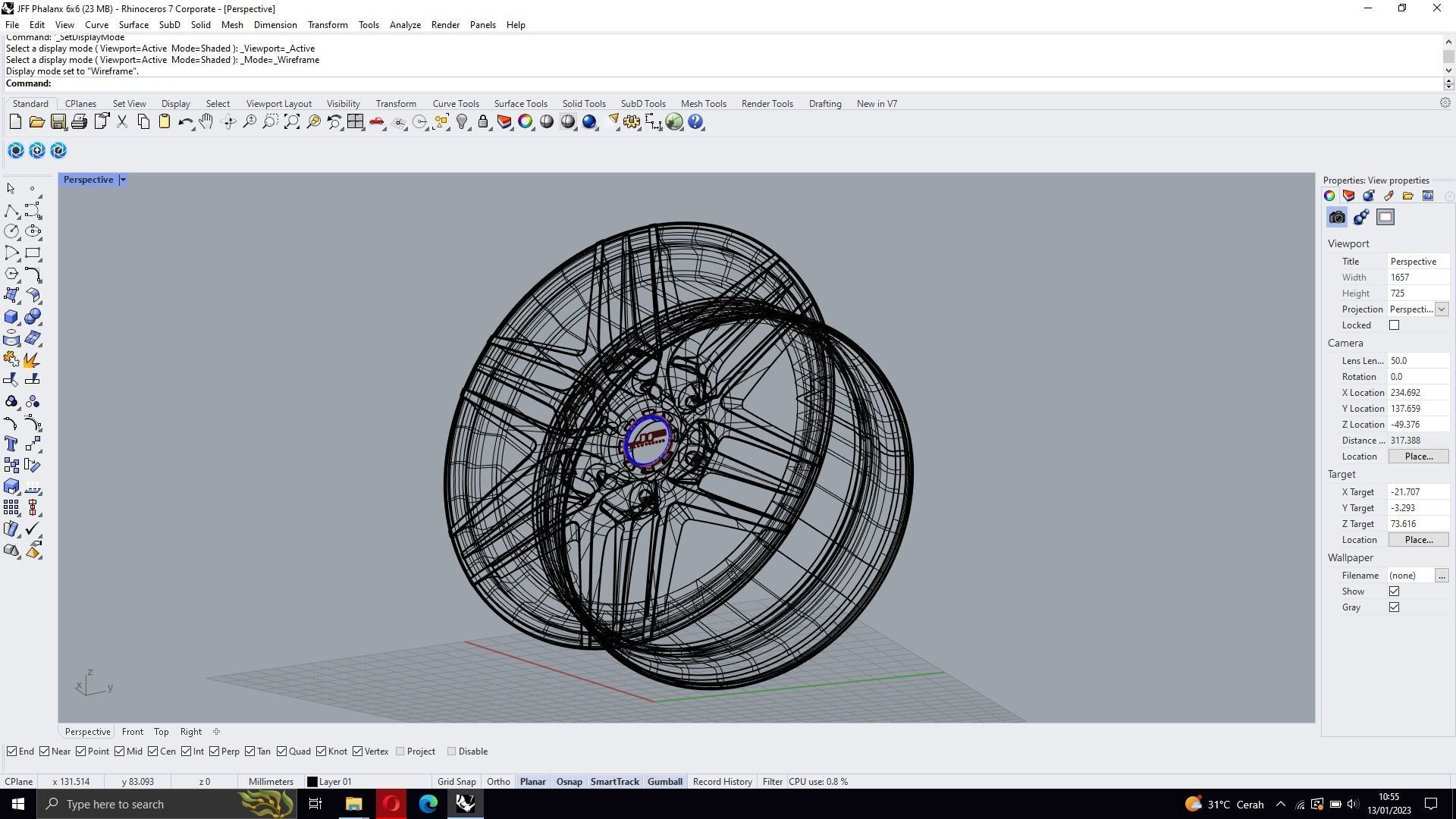Open the Panels menu
Viewport: 1456px width, 819px height.
pyautogui.click(x=482, y=25)
